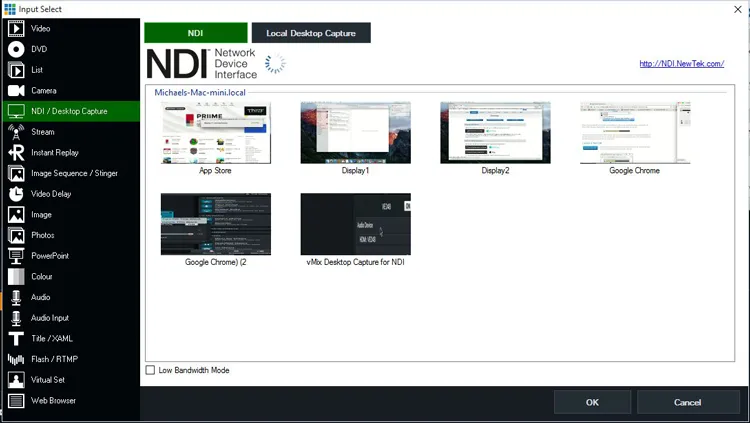Choose the Google Chrome source thumbnail
The width and height of the screenshot is (750, 423).
click(x=635, y=133)
